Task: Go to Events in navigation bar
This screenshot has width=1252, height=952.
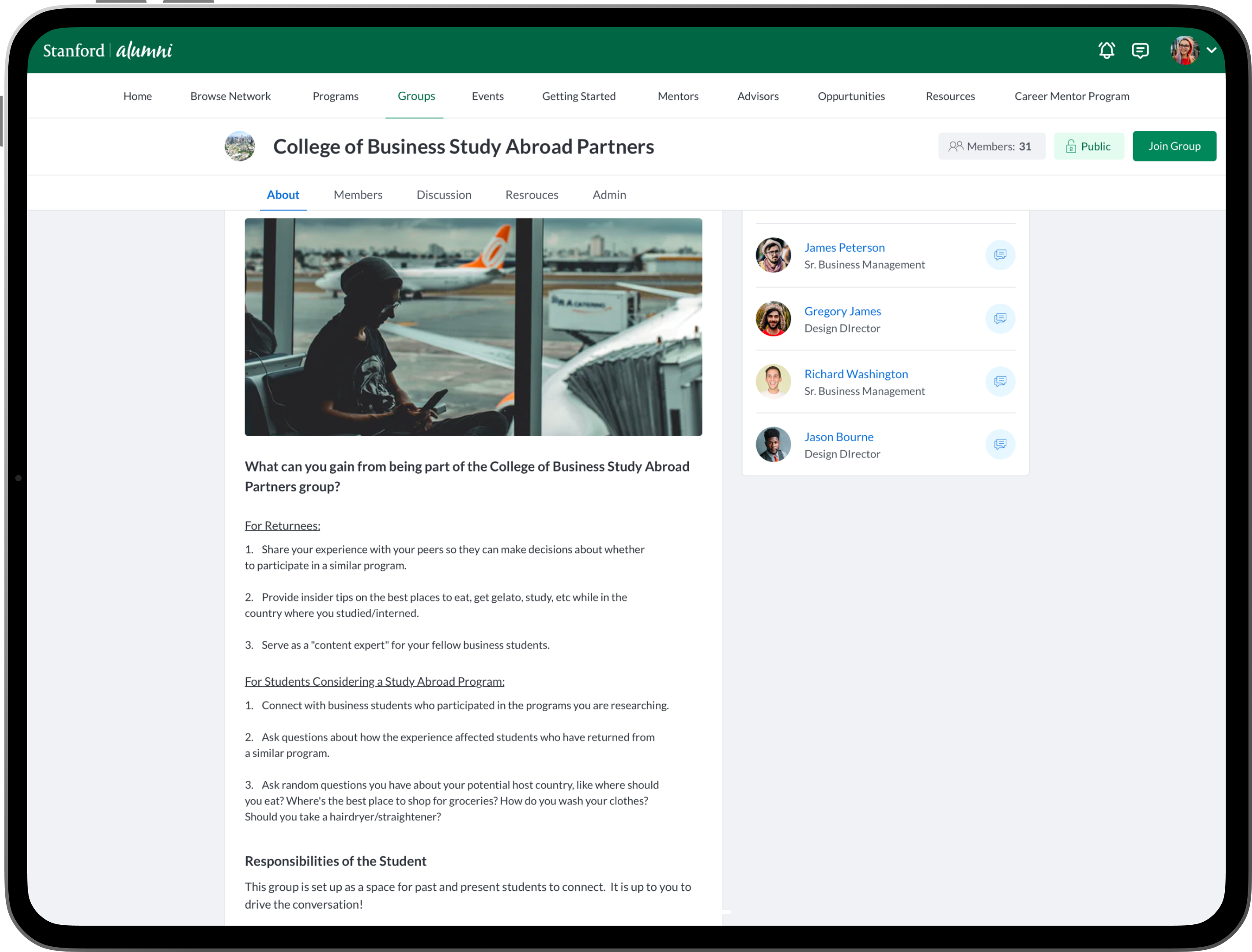Action: pyautogui.click(x=487, y=97)
